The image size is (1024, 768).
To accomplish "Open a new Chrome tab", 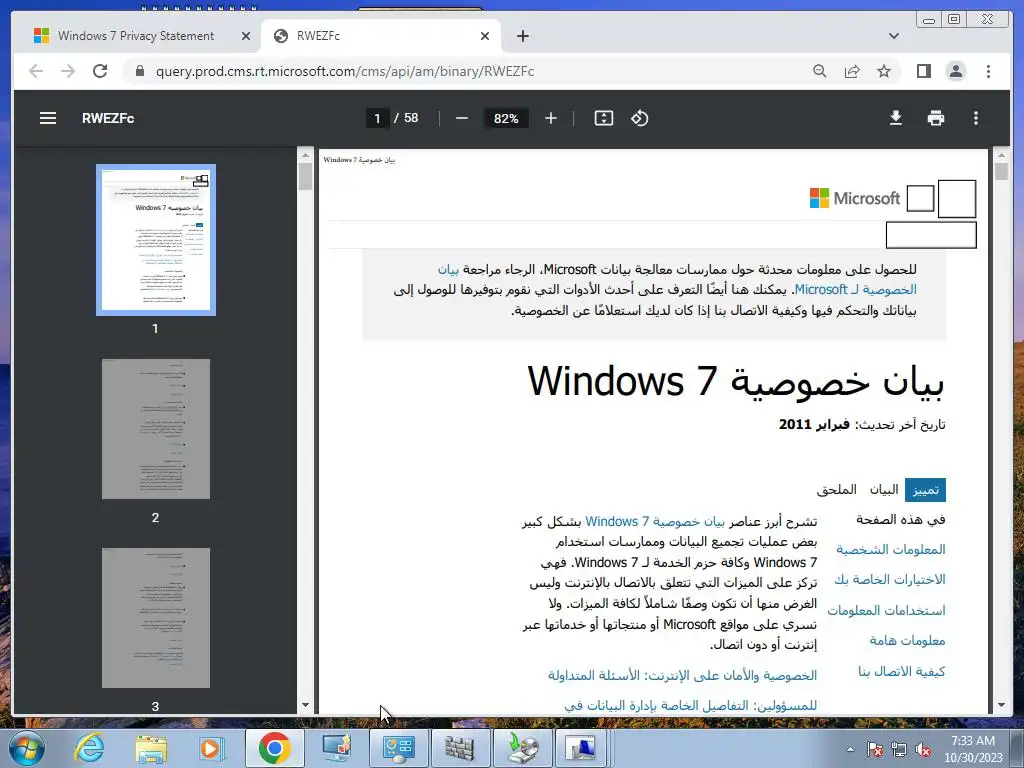I will [523, 36].
